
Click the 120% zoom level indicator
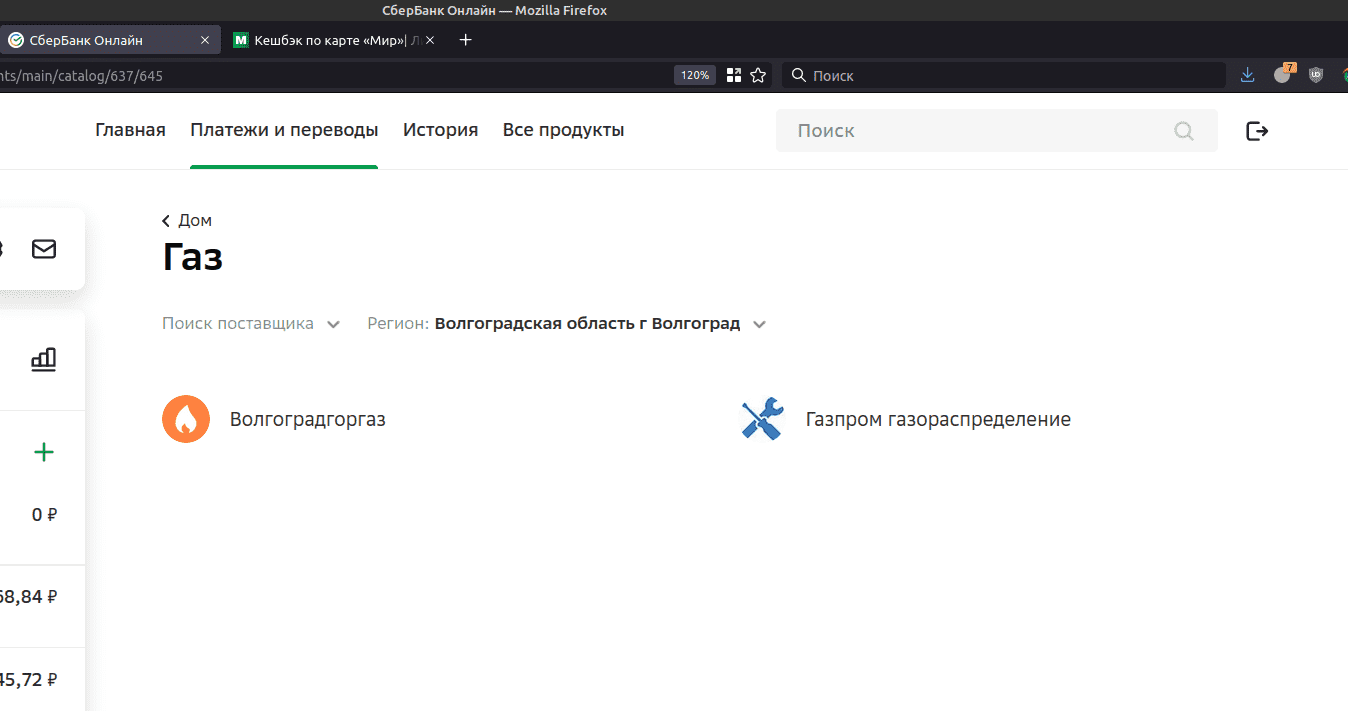695,75
